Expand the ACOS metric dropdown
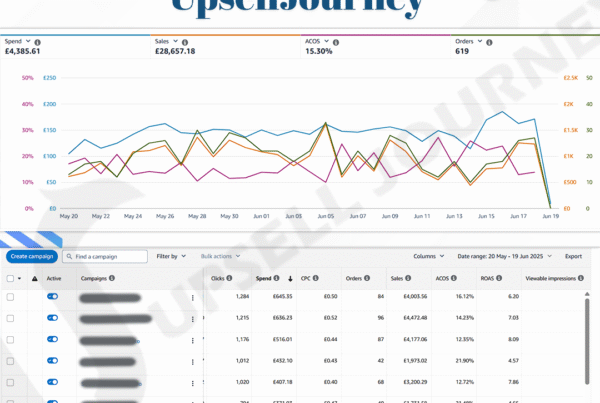The image size is (600, 403). [326, 41]
